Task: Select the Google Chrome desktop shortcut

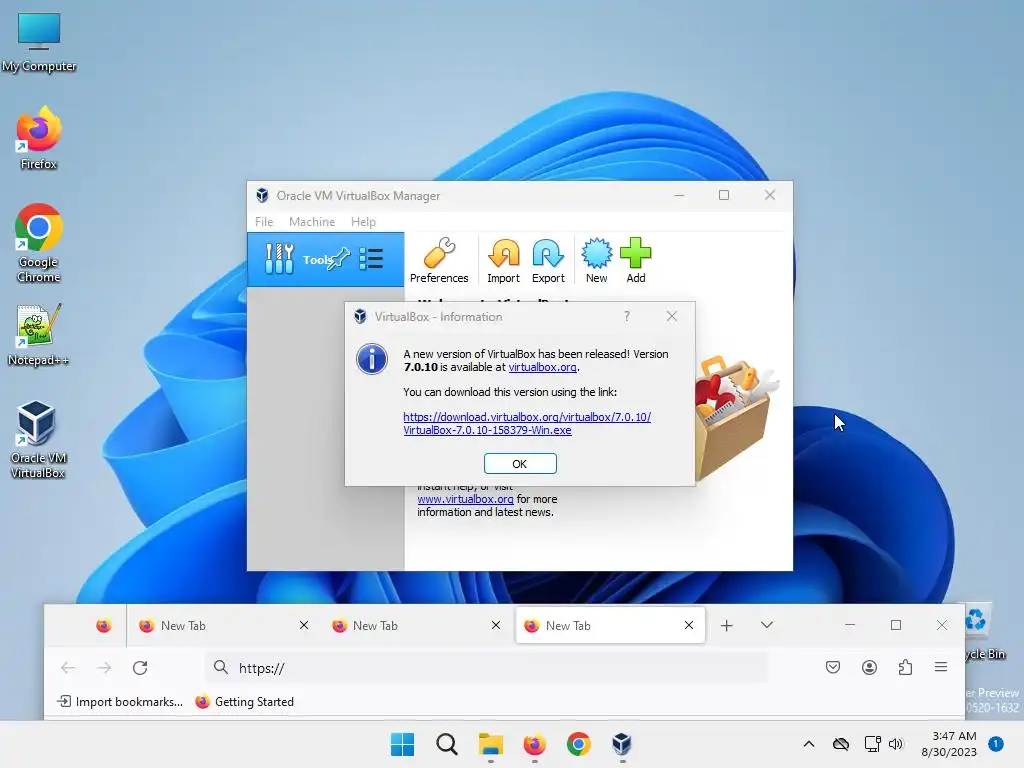Action: coord(39,243)
